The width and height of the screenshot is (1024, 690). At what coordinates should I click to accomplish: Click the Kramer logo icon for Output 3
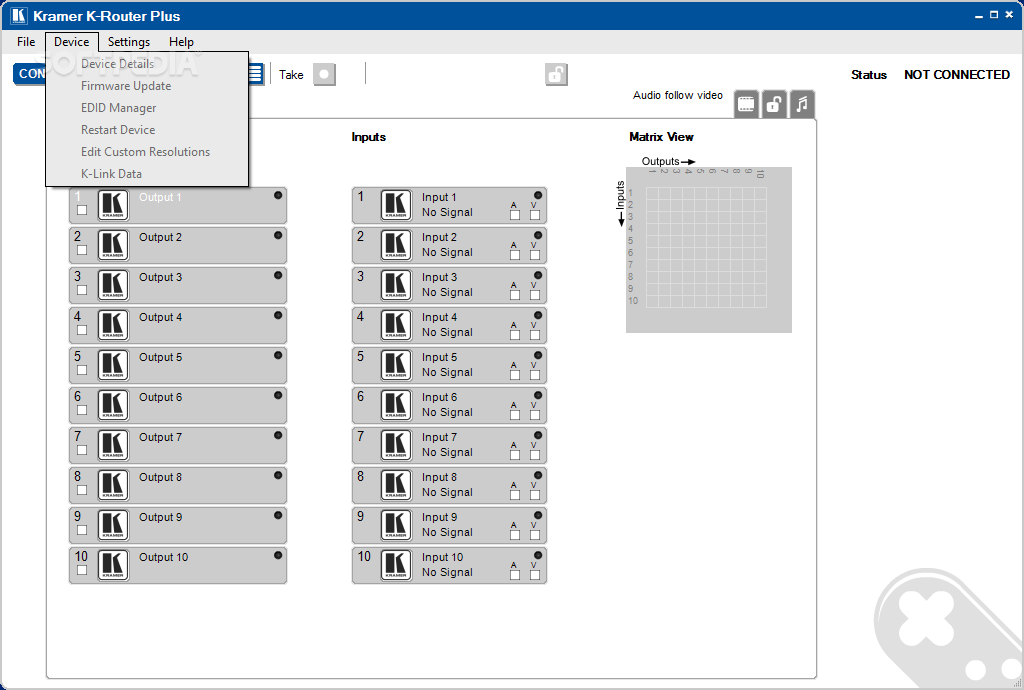click(113, 285)
